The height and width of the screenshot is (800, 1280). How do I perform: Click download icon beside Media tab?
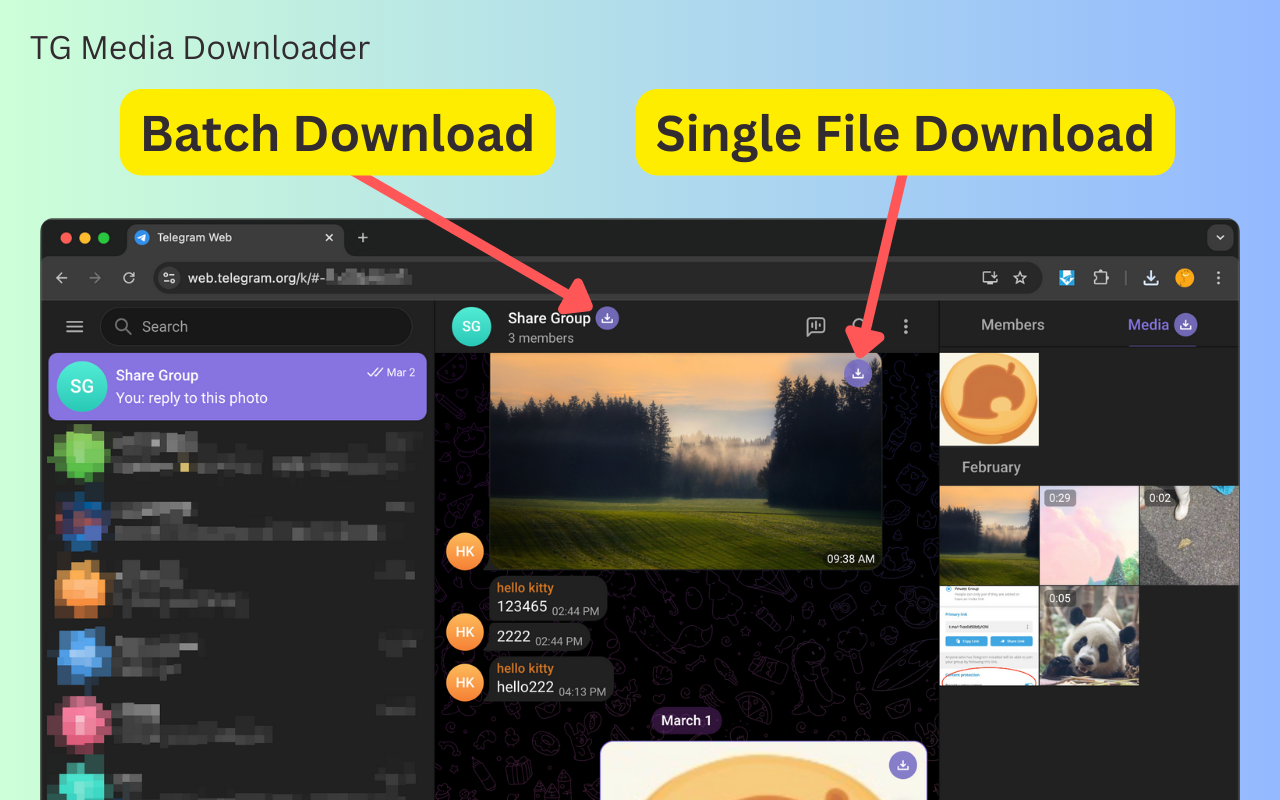1185,324
